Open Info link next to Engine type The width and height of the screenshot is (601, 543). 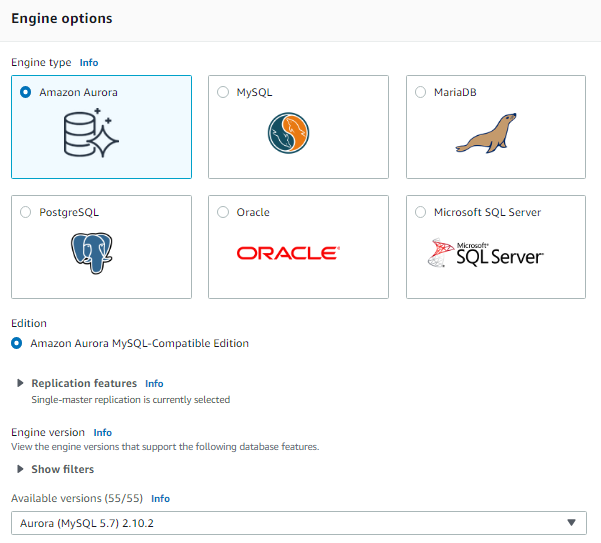(89, 62)
